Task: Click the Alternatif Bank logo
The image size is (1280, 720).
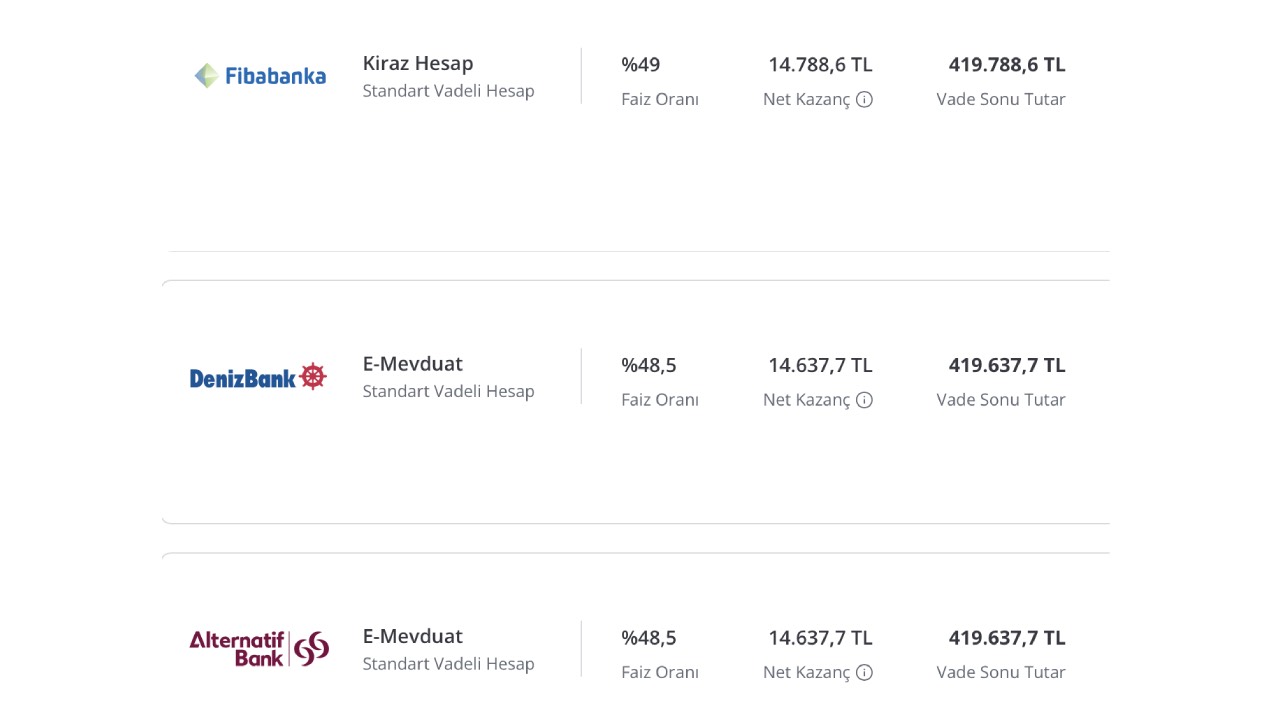Action: [x=259, y=648]
